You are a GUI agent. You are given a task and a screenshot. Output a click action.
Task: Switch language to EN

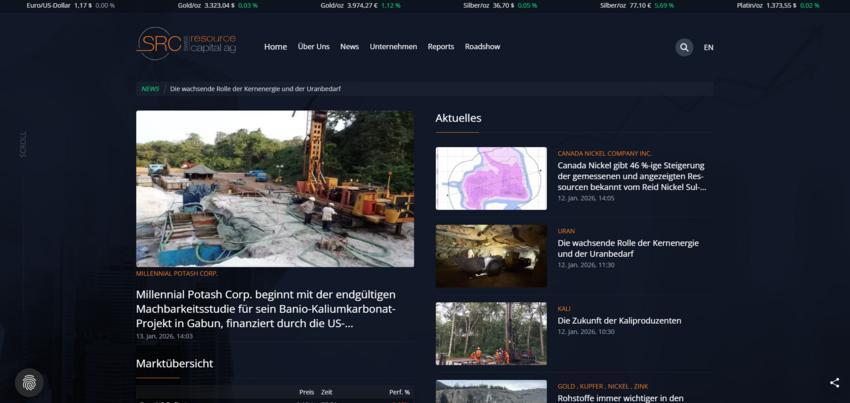click(x=708, y=47)
